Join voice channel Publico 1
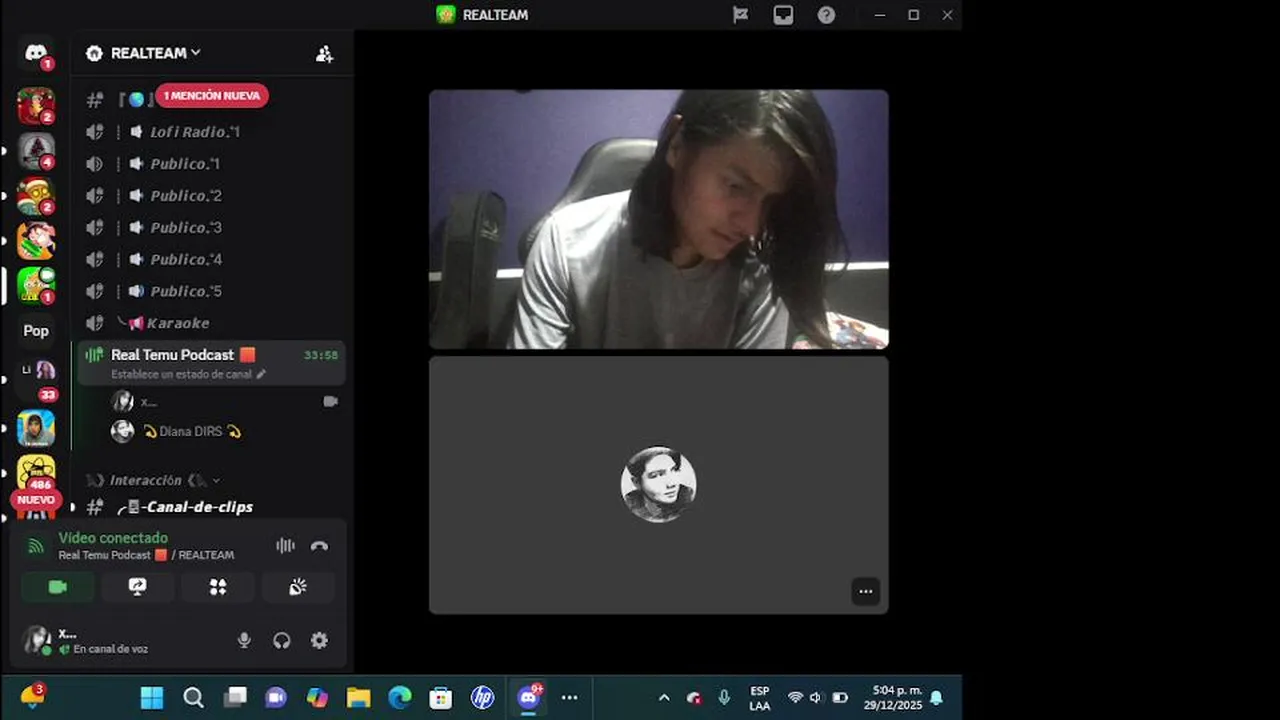The height and width of the screenshot is (720, 1280). pos(213,164)
